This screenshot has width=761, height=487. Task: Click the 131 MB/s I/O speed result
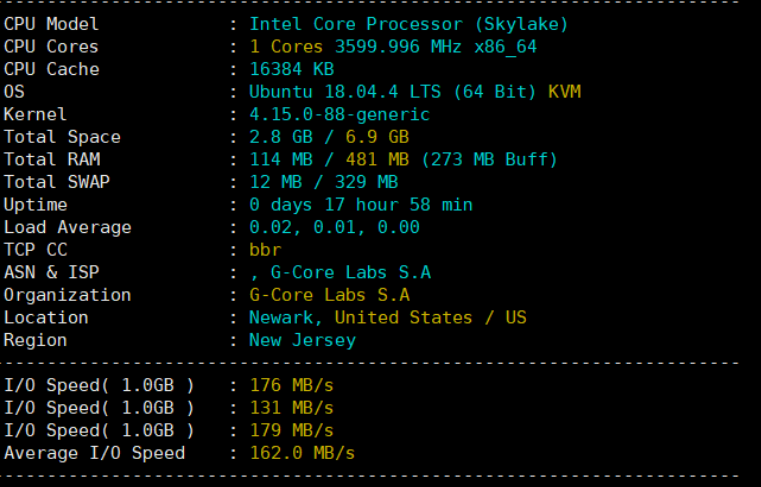coord(291,408)
